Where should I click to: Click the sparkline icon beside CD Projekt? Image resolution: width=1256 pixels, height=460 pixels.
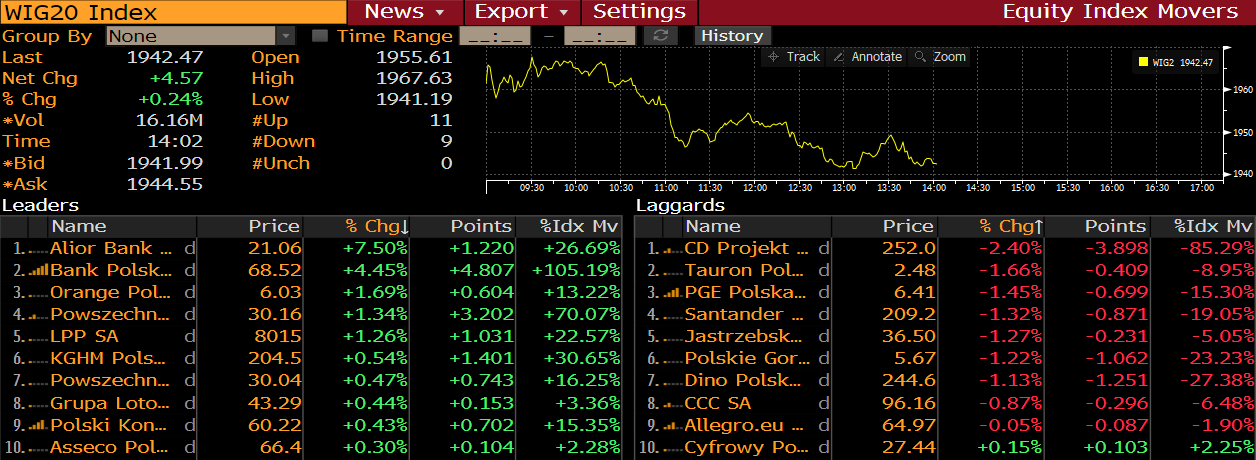[672, 249]
